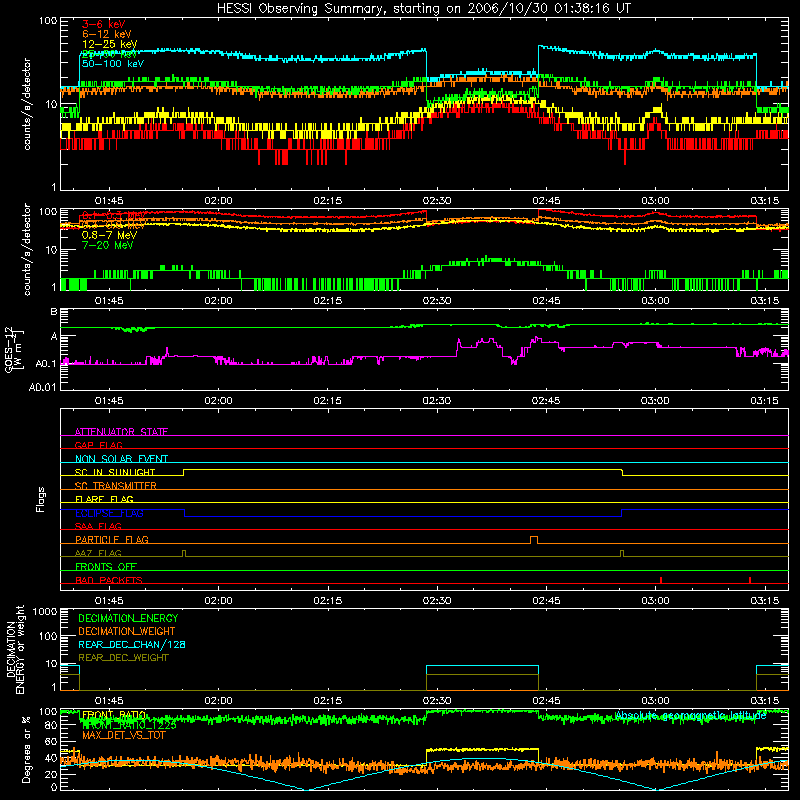The image size is (800, 800).
Task: Click the REAR_DEC_WEIGHT legend label
Action: pyautogui.click(x=123, y=658)
